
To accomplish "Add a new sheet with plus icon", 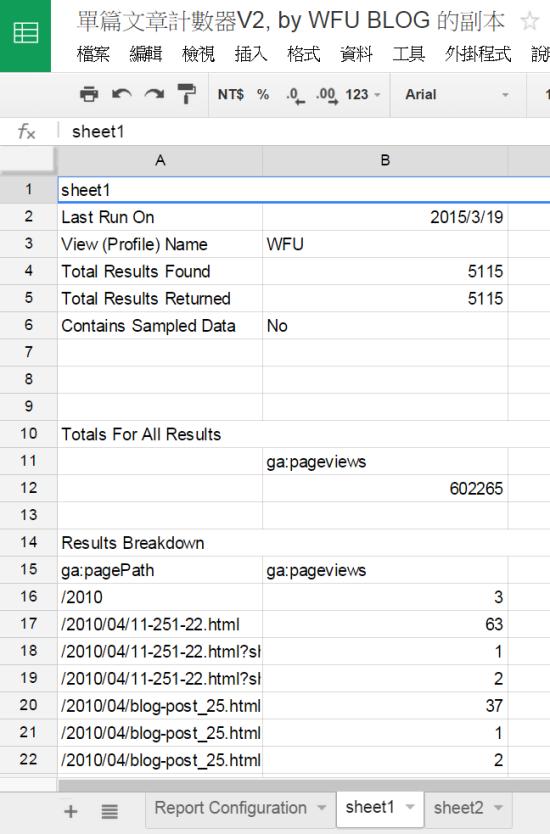I will point(71,811).
